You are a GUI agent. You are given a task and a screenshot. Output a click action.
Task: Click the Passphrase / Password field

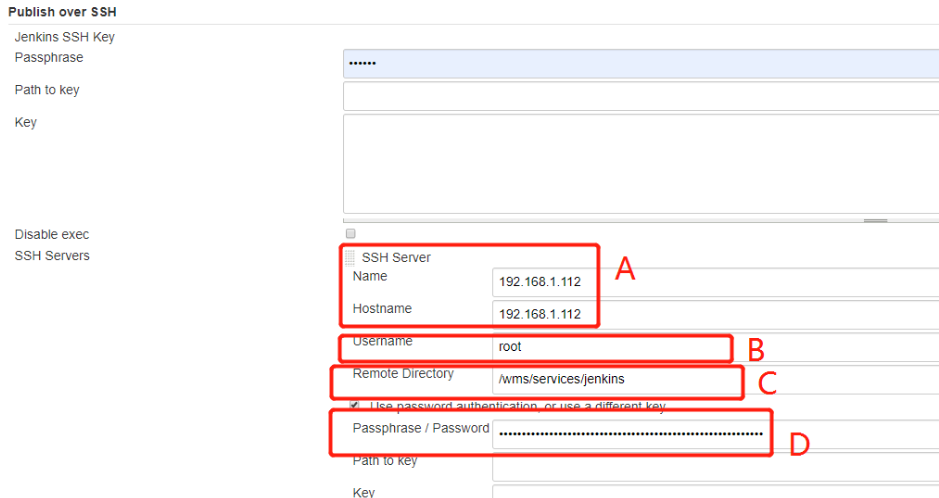(x=716, y=434)
